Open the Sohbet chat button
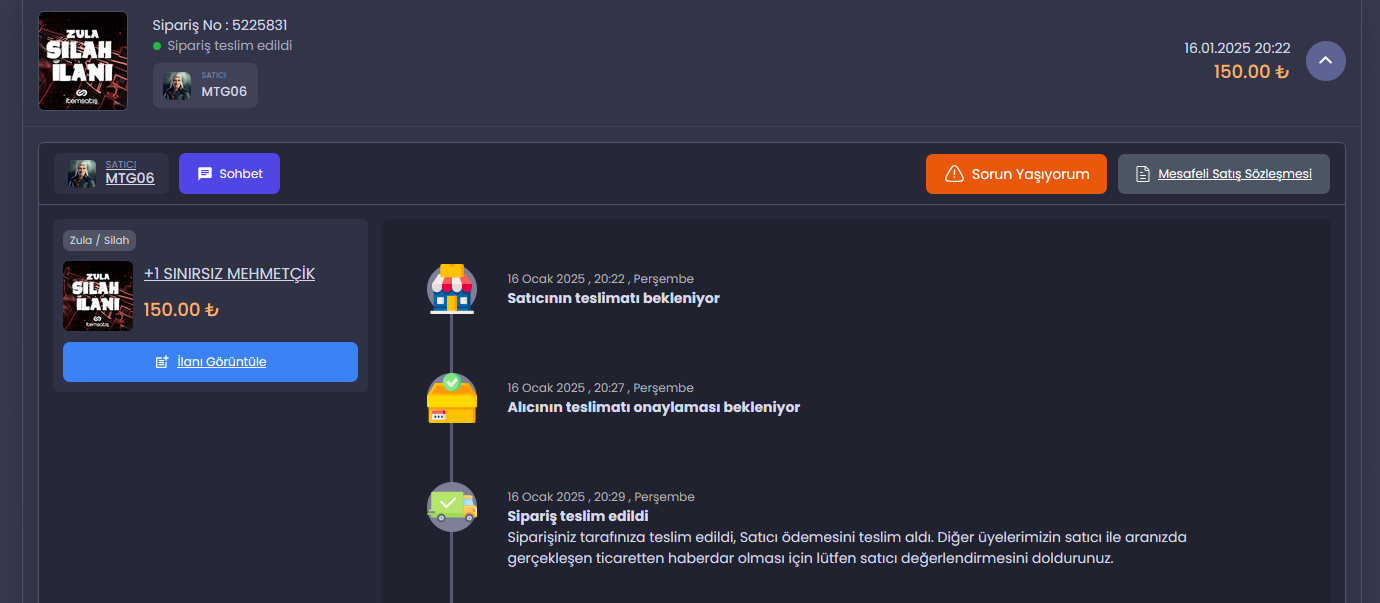Screen dimensions: 1380x603 click(229, 173)
